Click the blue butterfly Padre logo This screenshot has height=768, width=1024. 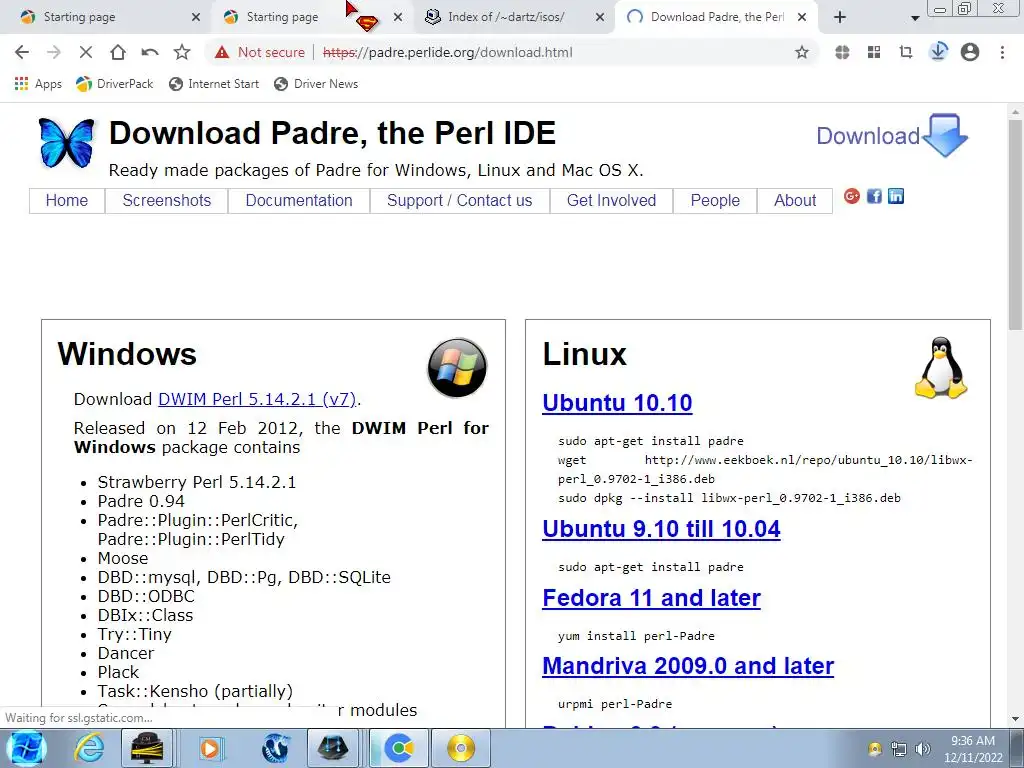66,142
